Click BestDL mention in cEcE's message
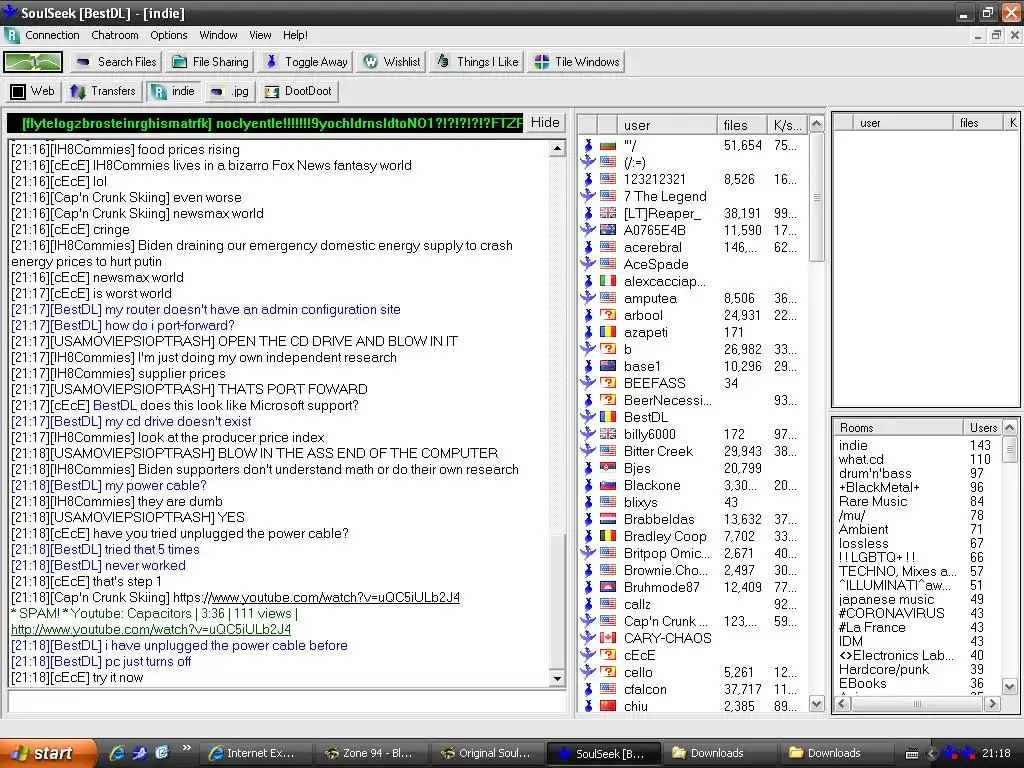This screenshot has width=1024, height=768. click(x=115, y=406)
